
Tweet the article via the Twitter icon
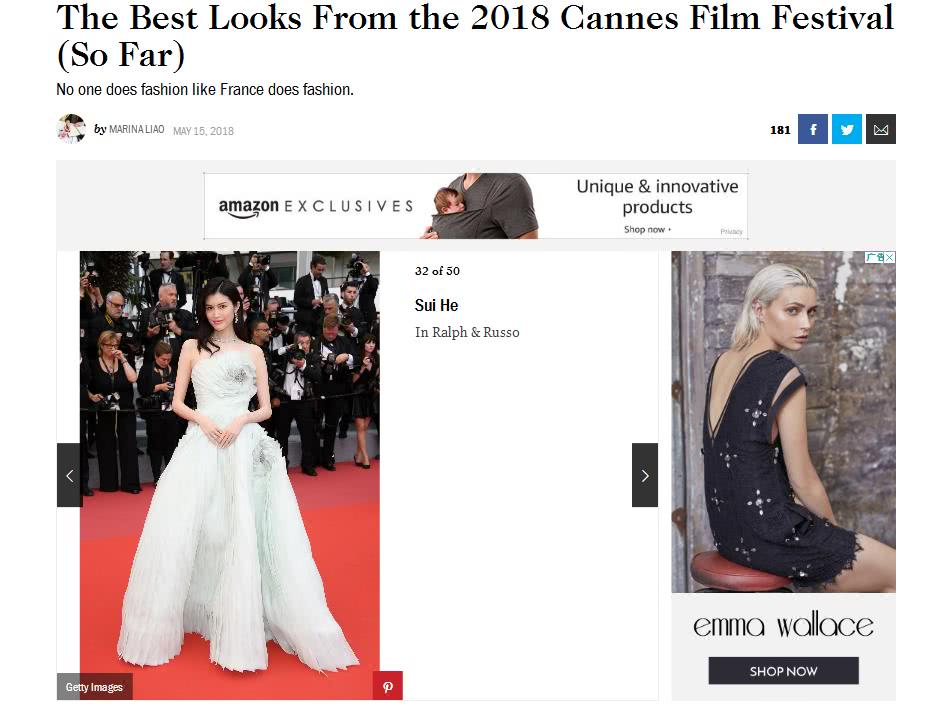pyautogui.click(x=846, y=129)
